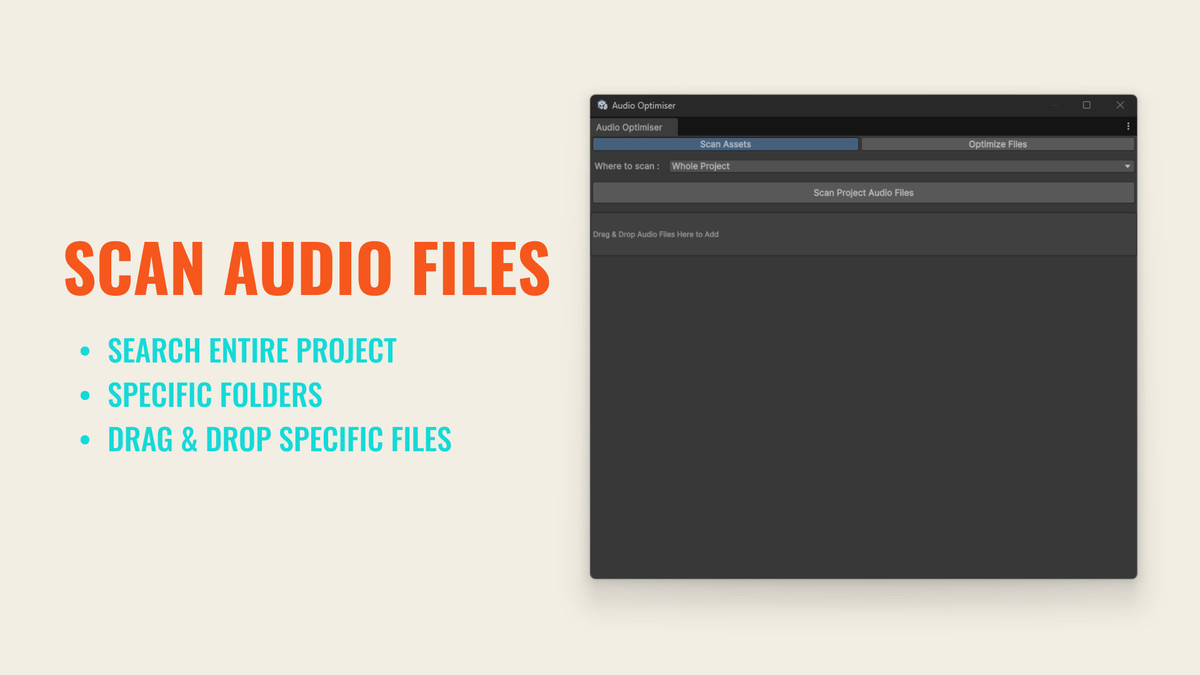The image size is (1200, 675).
Task: Select the Audio Optimiser window tab
Action: tap(632, 127)
